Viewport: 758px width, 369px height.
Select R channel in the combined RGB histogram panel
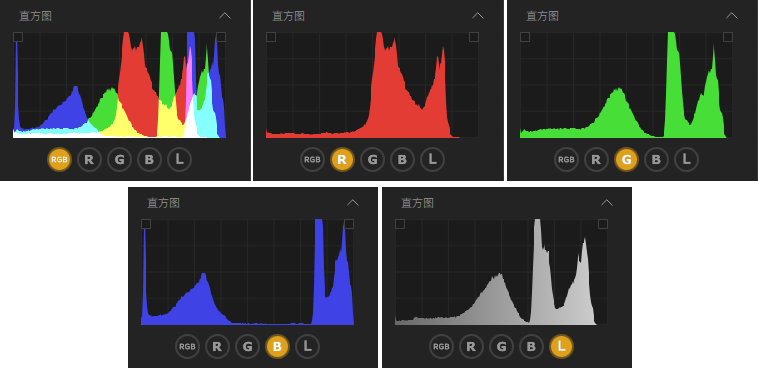pos(89,160)
